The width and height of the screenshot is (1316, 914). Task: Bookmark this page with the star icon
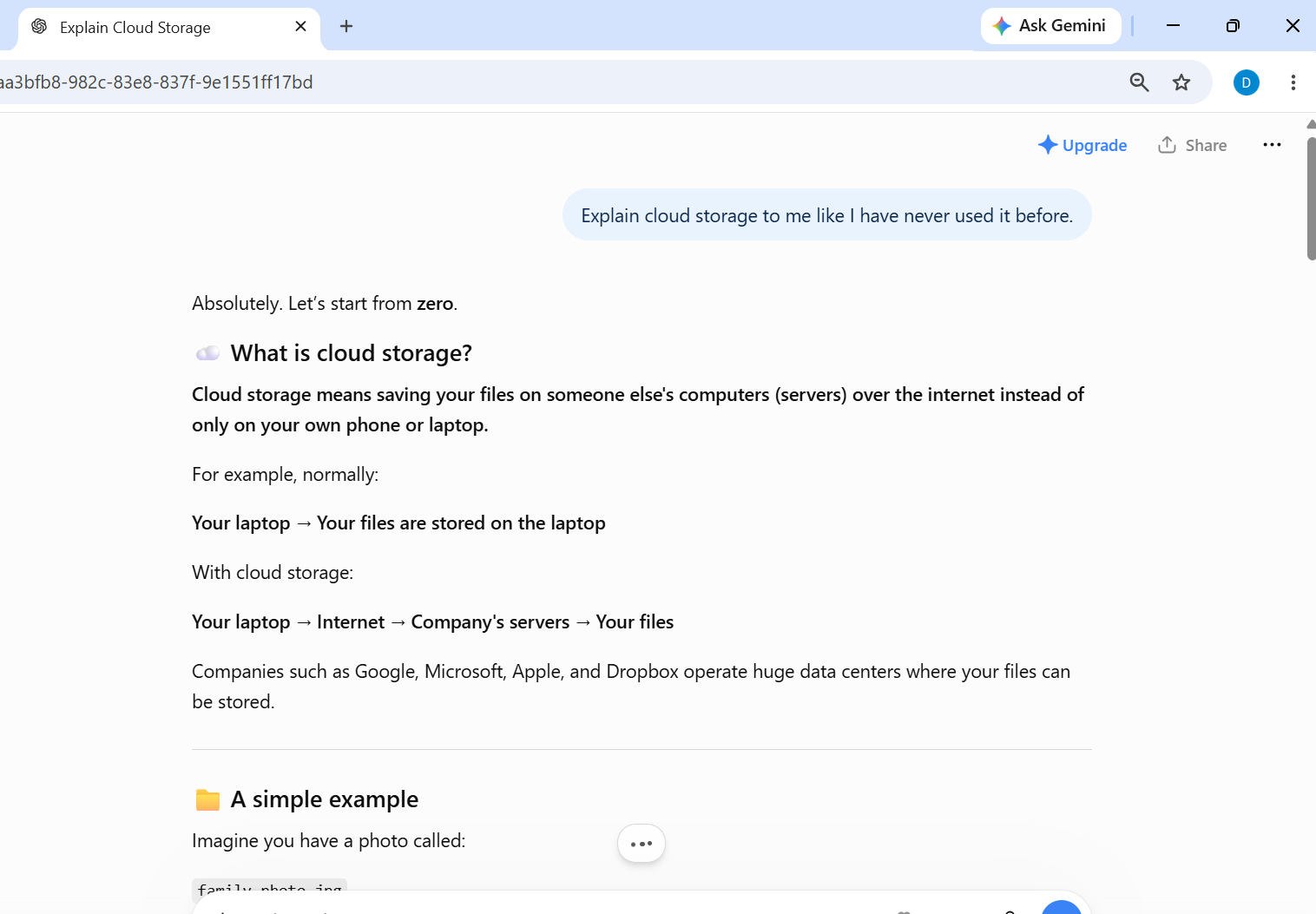[x=1181, y=82]
